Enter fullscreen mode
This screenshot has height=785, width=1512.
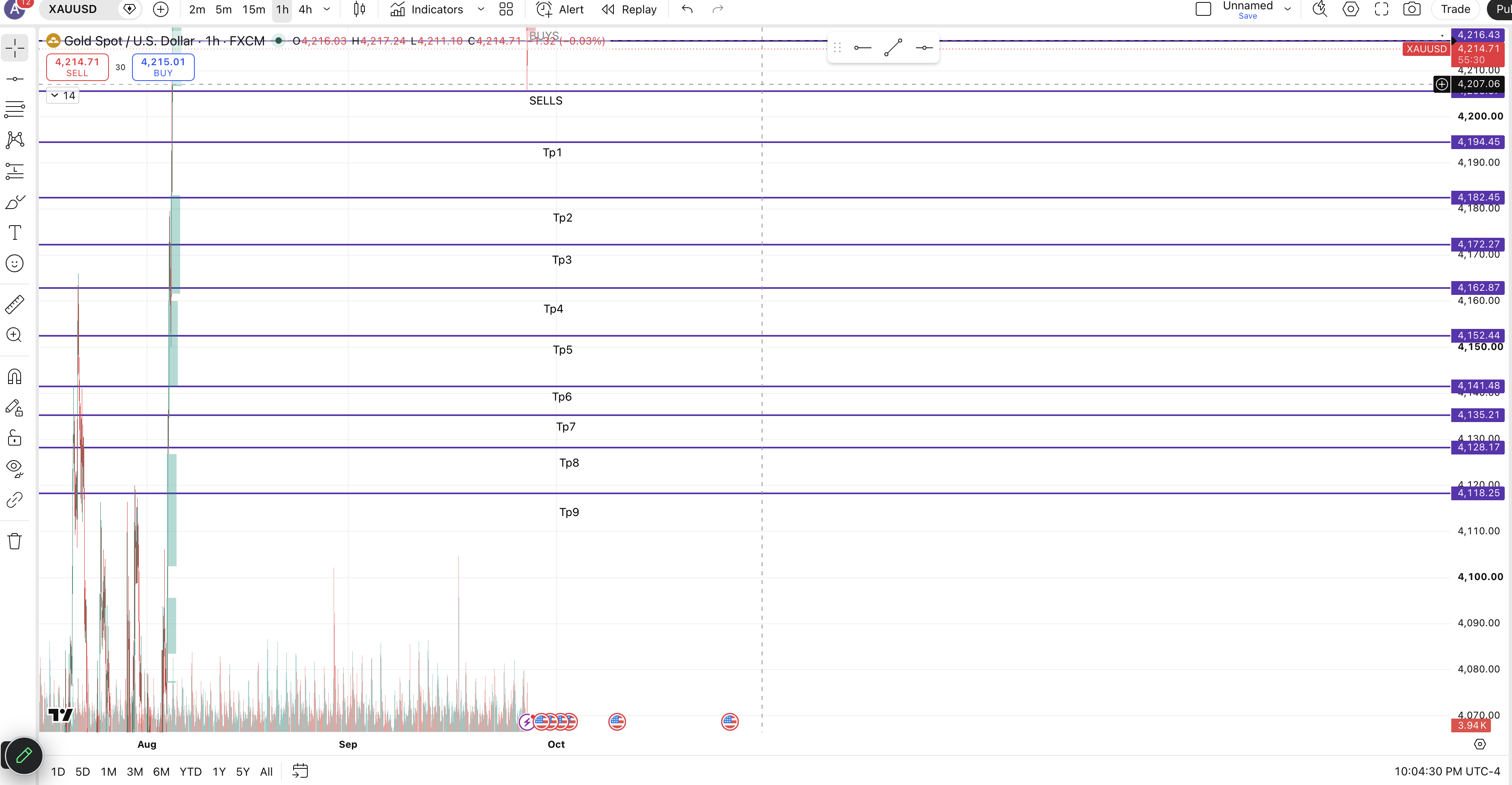tap(1381, 9)
